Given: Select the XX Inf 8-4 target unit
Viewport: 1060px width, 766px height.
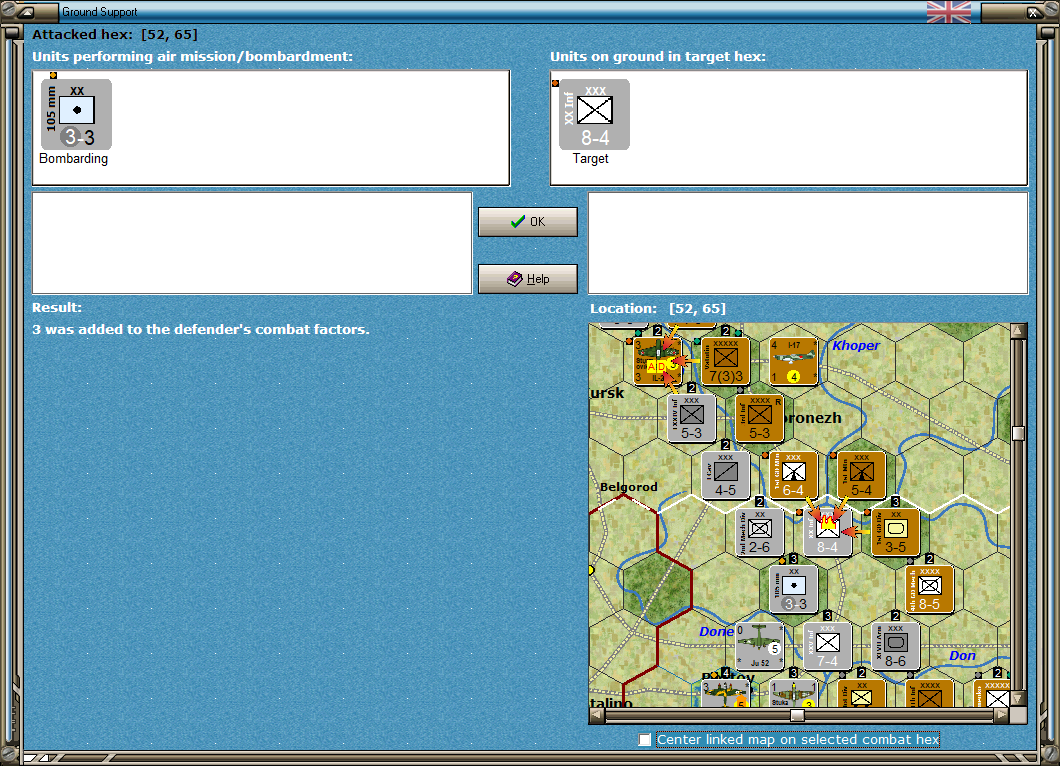Looking at the screenshot, I should tap(594, 114).
